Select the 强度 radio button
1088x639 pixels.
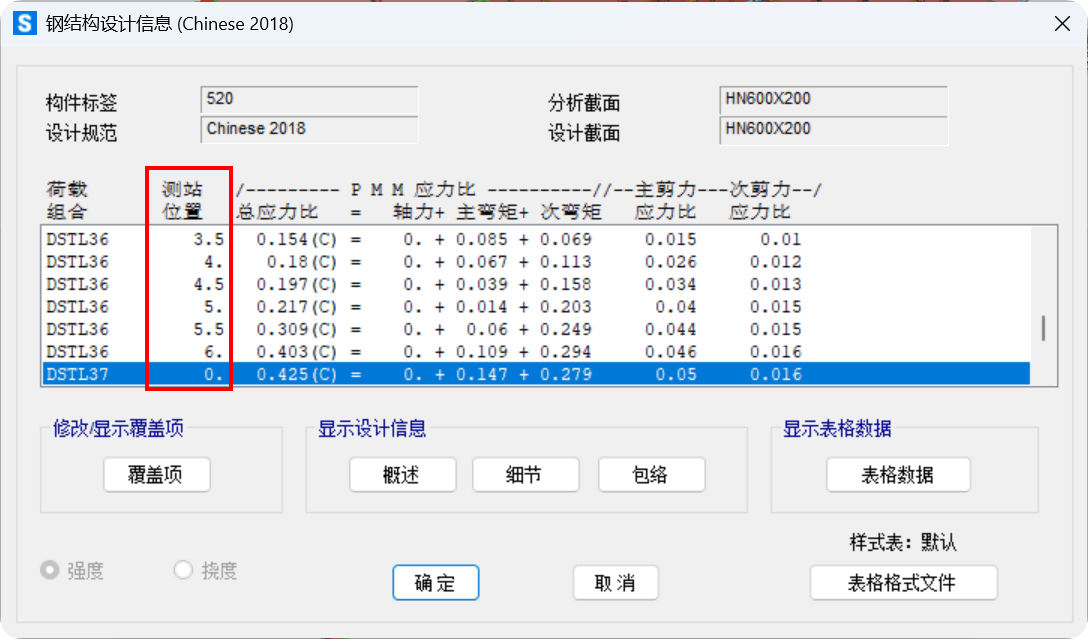click(x=49, y=570)
